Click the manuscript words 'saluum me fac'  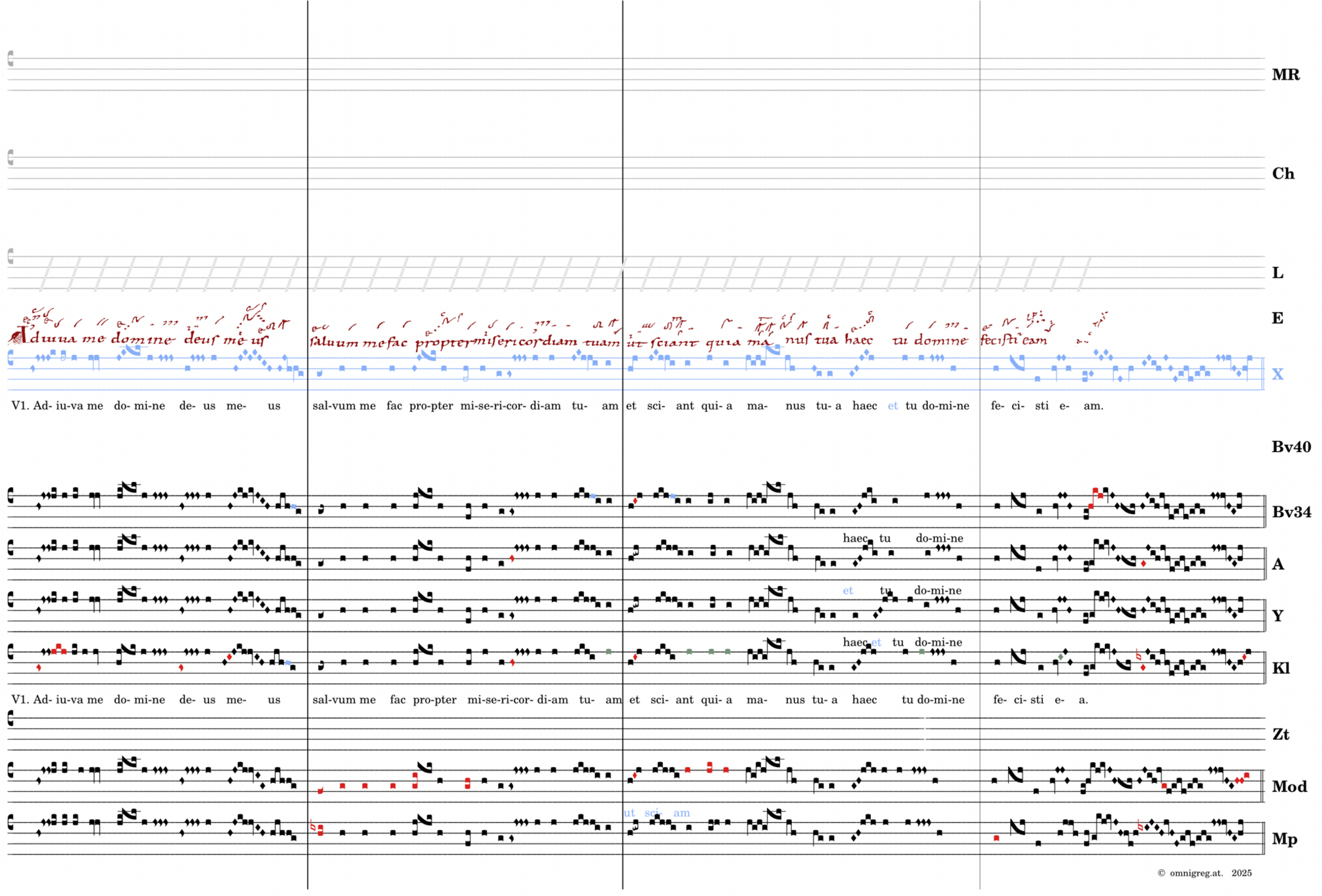click(358, 343)
